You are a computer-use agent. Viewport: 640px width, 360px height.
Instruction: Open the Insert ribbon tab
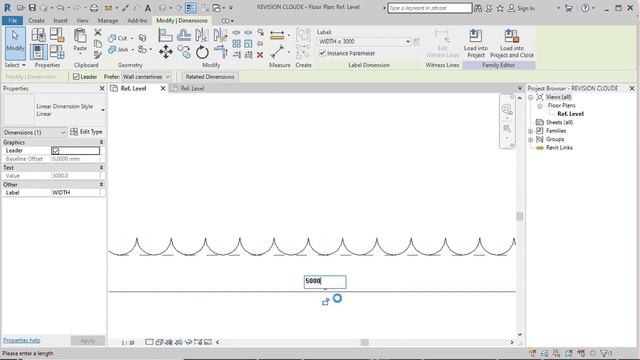click(60, 20)
